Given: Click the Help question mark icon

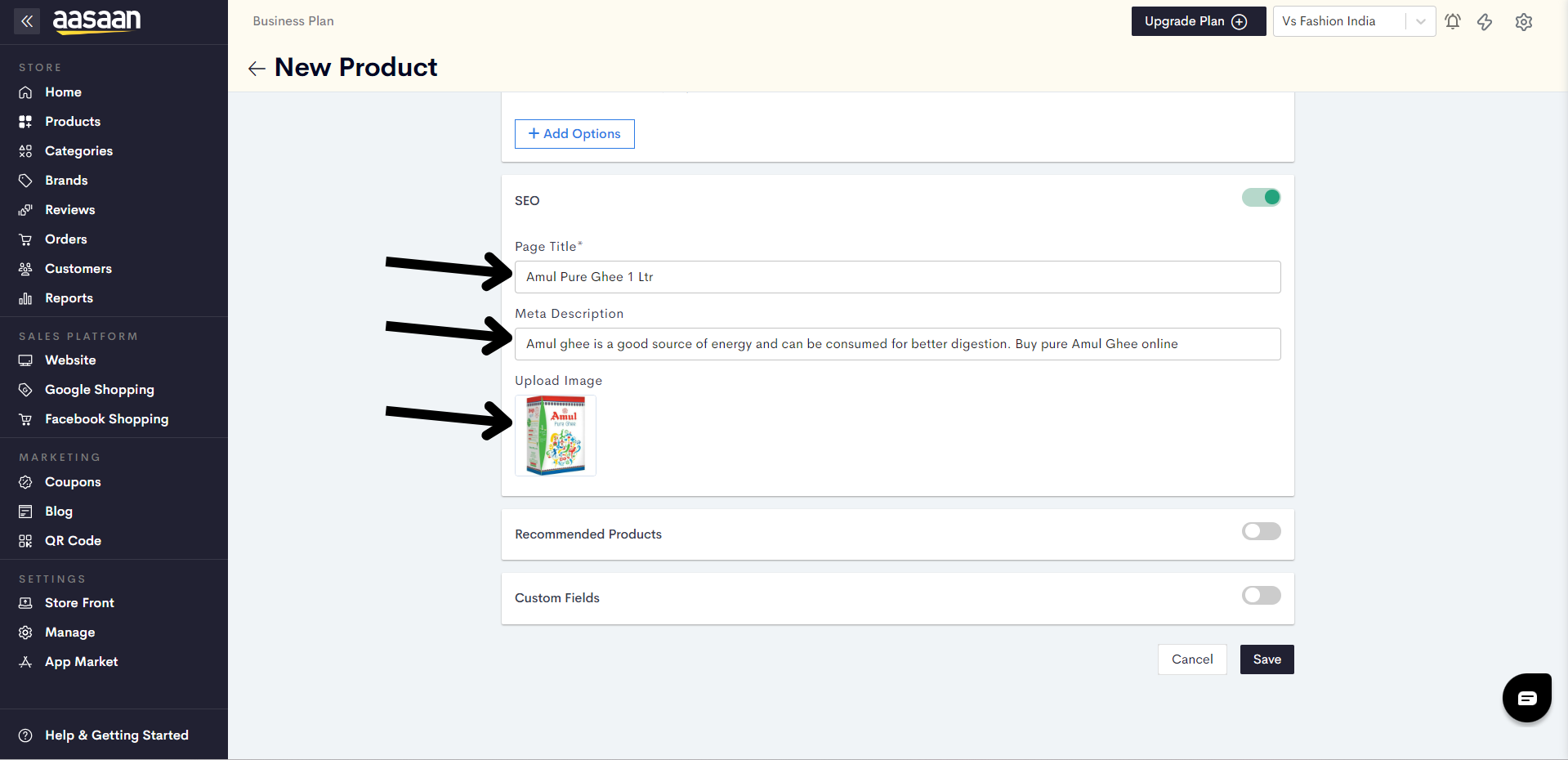Looking at the screenshot, I should coord(25,735).
